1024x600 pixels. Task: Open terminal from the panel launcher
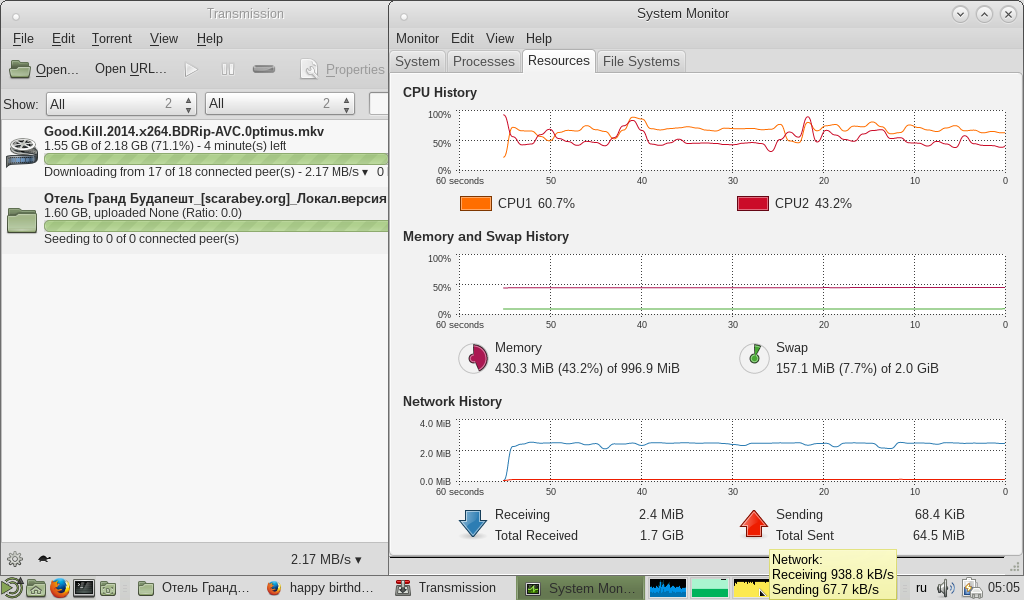pyautogui.click(x=84, y=588)
